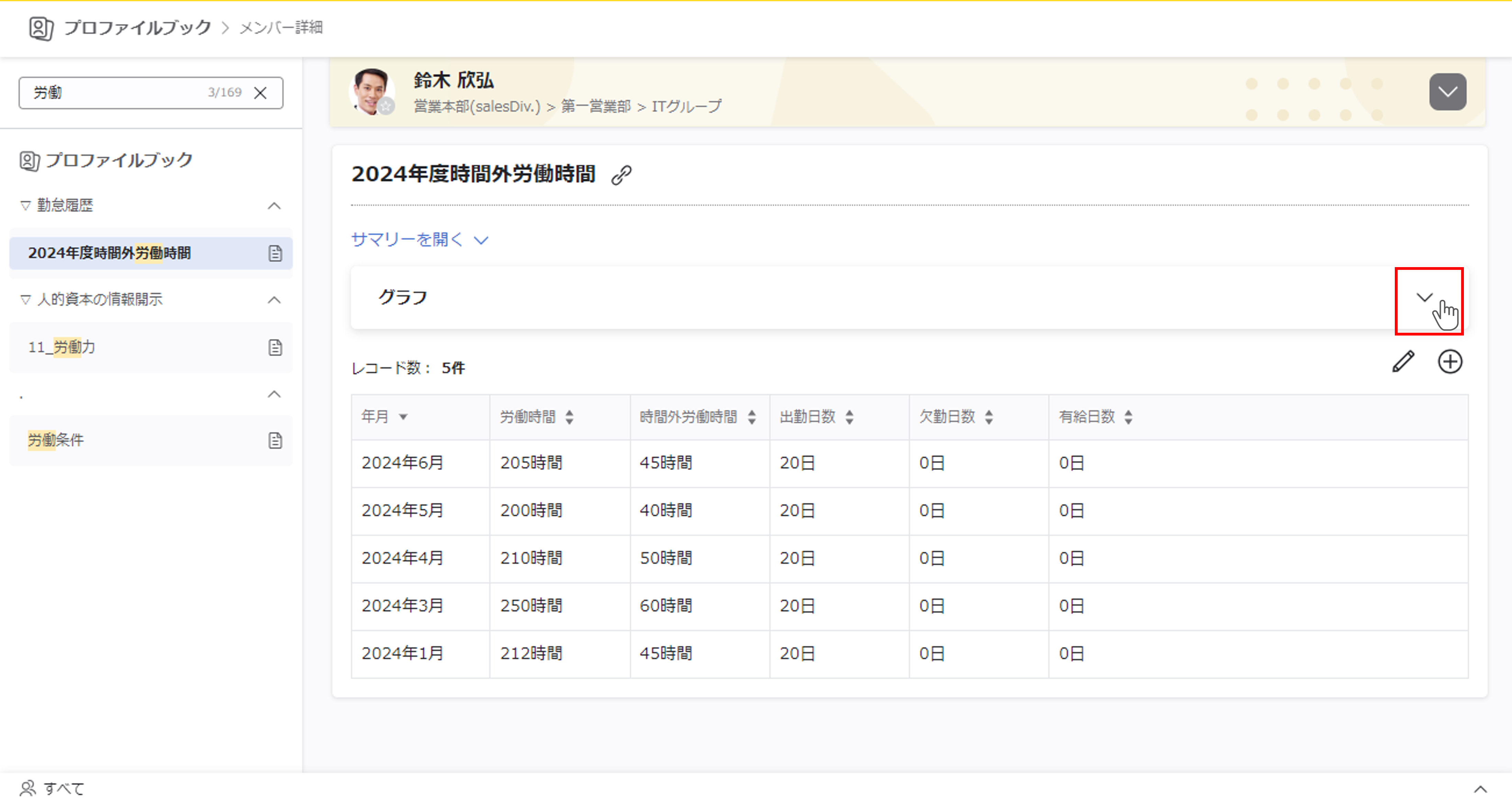The height and width of the screenshot is (802, 1512).
Task: Click document icon beside 労働条件
Action: coord(275,440)
